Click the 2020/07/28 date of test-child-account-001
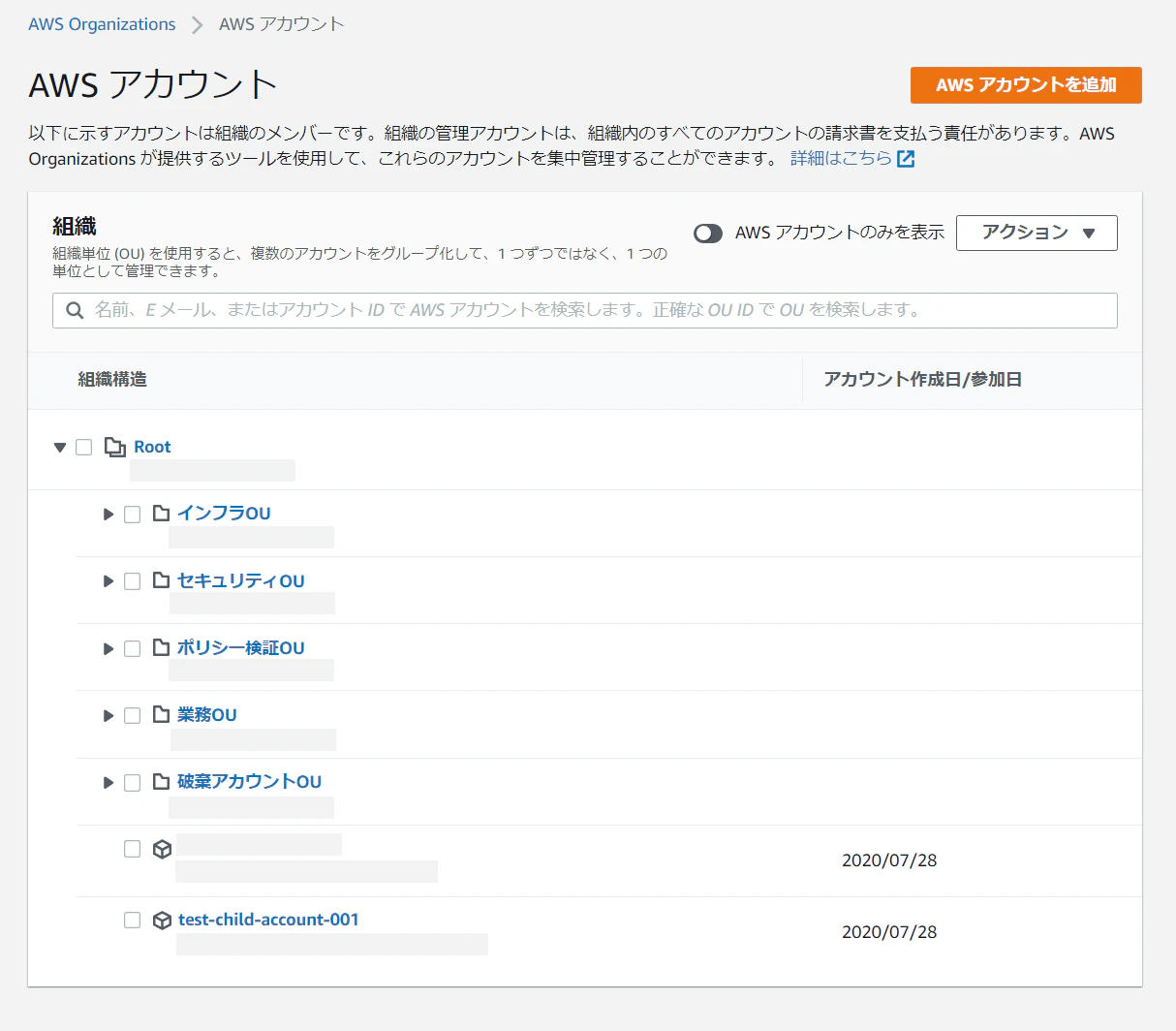The width and height of the screenshot is (1176, 1031). pos(889,932)
